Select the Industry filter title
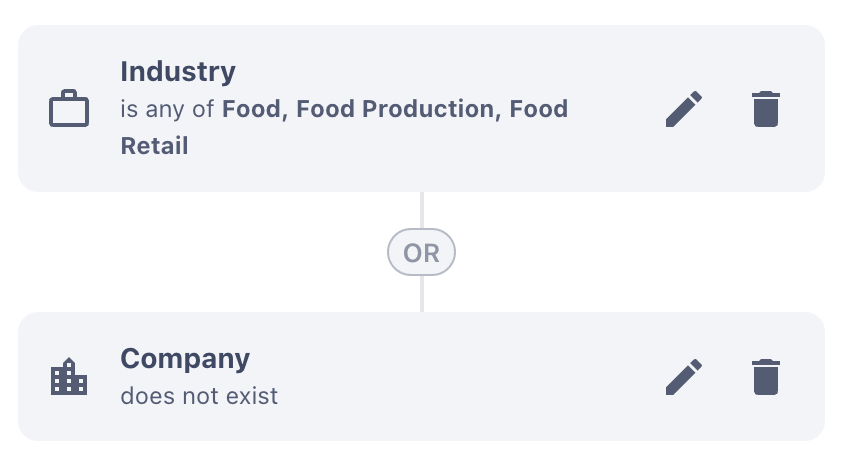 178,72
